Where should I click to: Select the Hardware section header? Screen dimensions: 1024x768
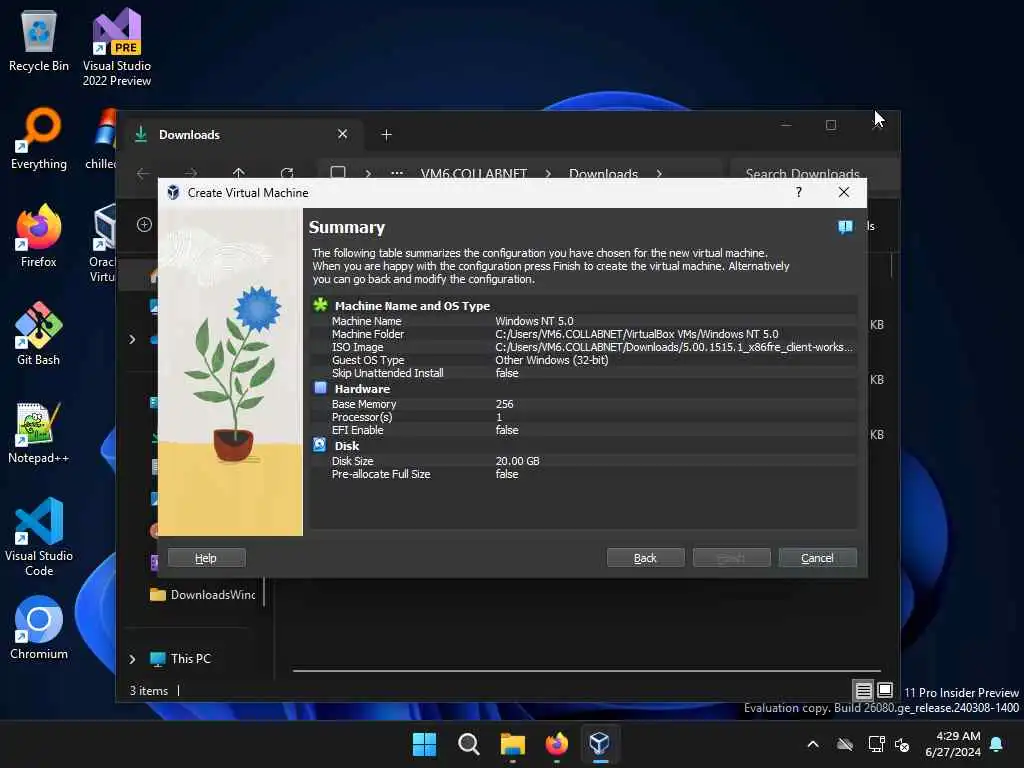pos(584,389)
